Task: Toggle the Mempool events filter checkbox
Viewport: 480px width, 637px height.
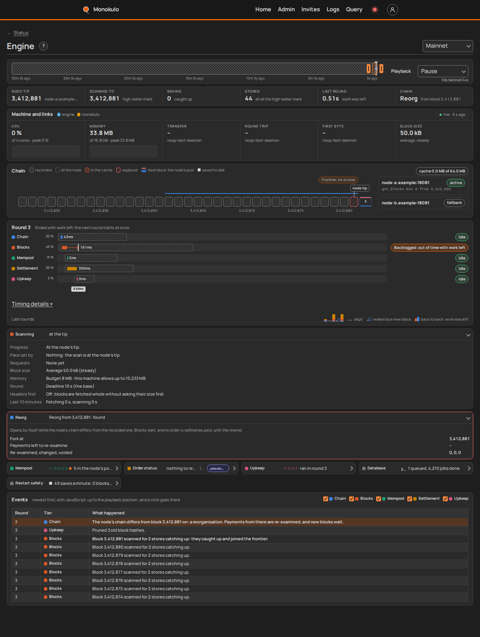Action: pos(378,499)
